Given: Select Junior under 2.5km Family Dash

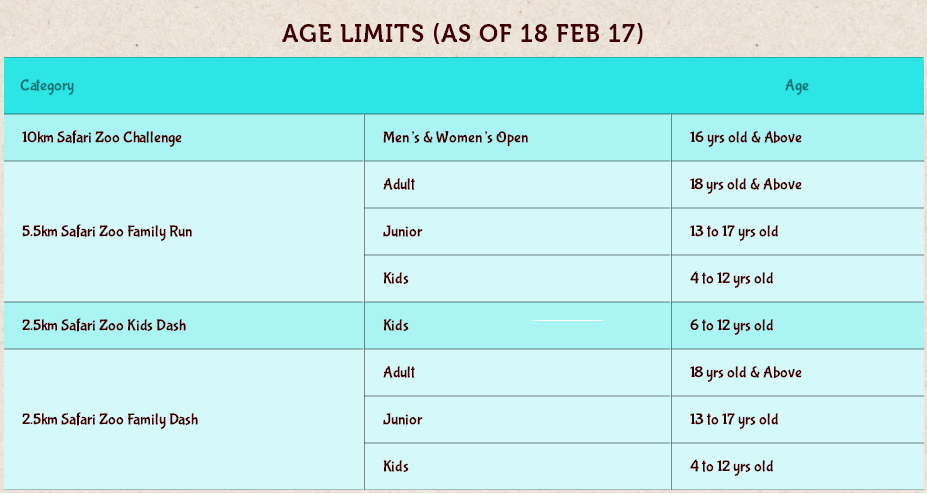Looking at the screenshot, I should [x=517, y=419].
